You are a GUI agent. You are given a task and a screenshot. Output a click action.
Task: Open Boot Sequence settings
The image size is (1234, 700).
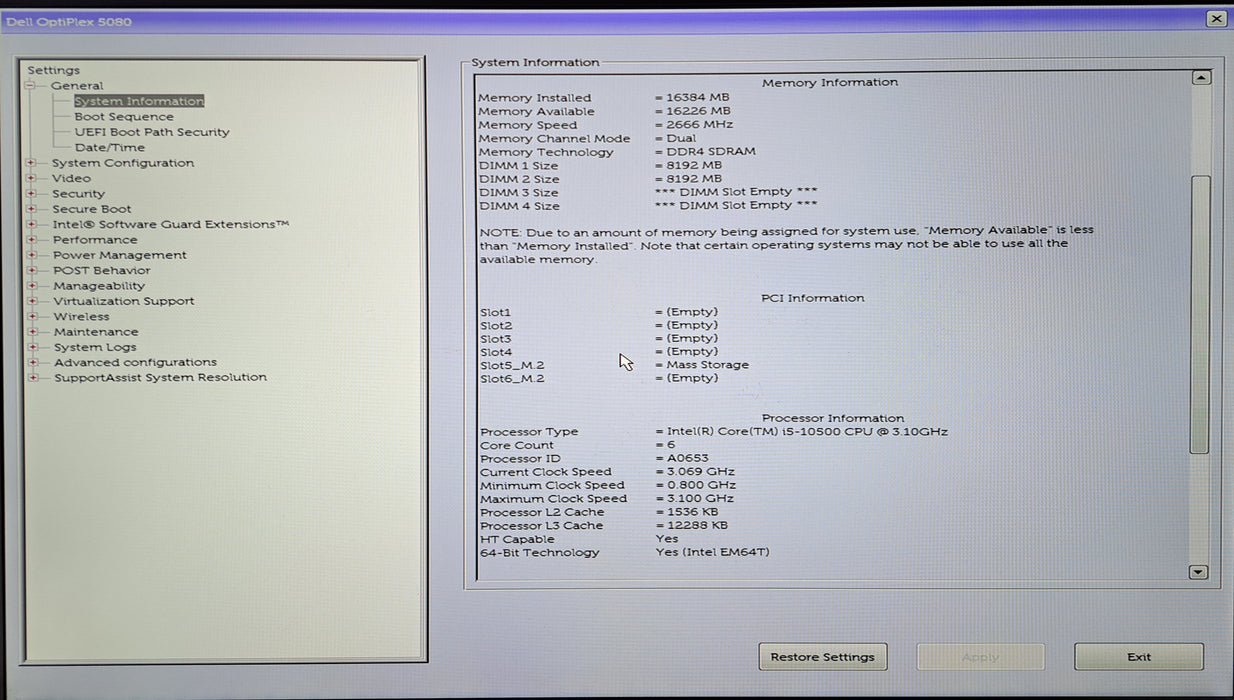click(124, 117)
